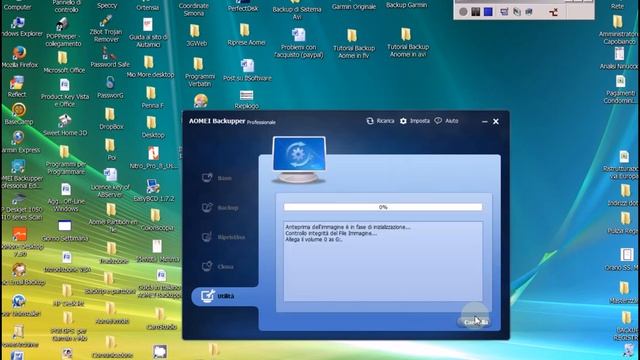Image resolution: width=640 pixels, height=360 pixels.
Task: Open the Nitro Pro 8 installer icon
Action: (153, 158)
